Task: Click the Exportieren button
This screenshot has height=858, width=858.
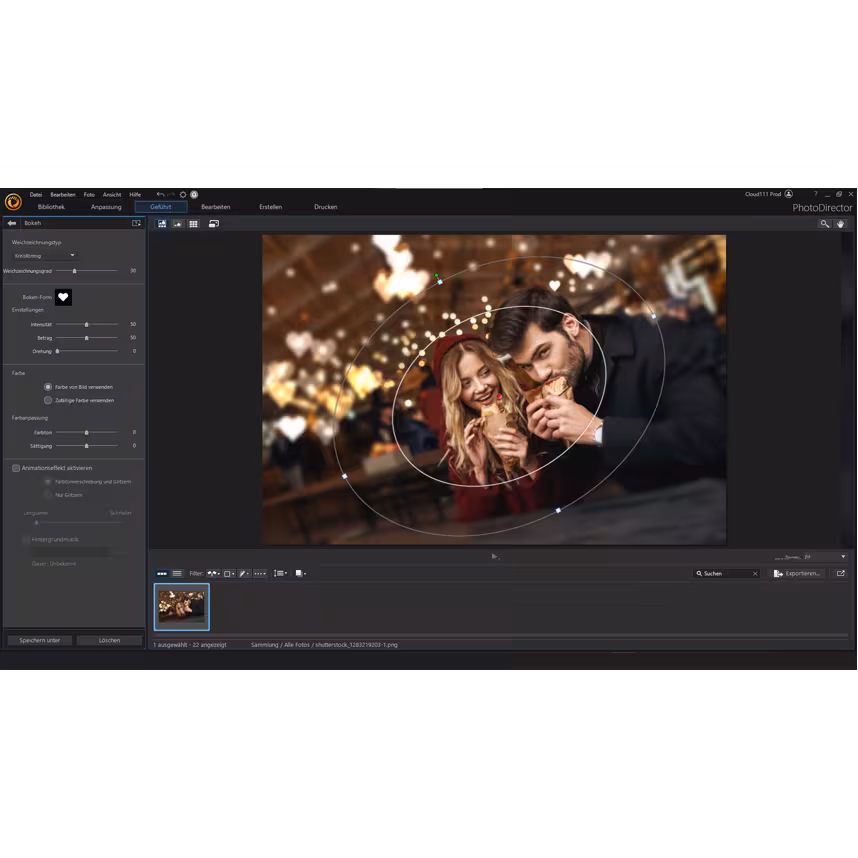Action: tap(800, 573)
